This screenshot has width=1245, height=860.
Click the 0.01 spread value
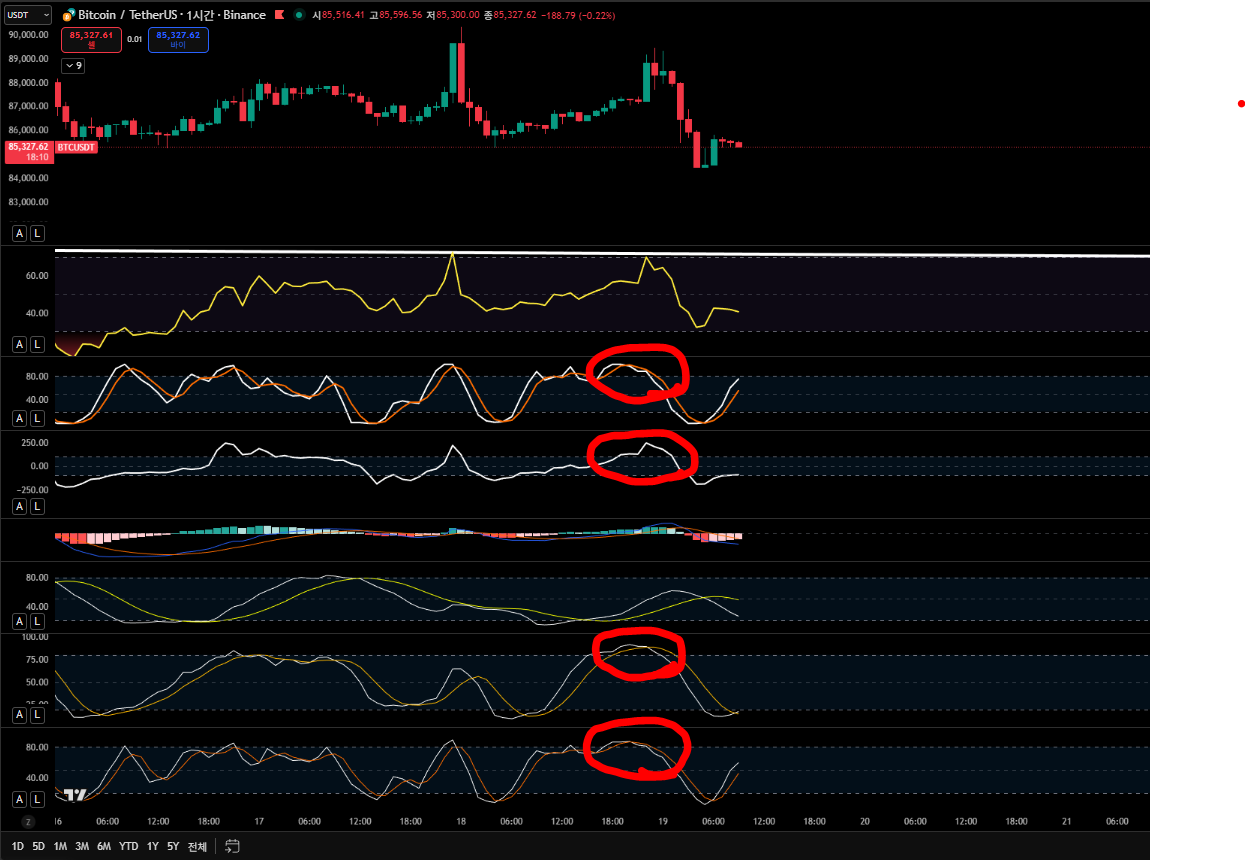click(x=134, y=40)
